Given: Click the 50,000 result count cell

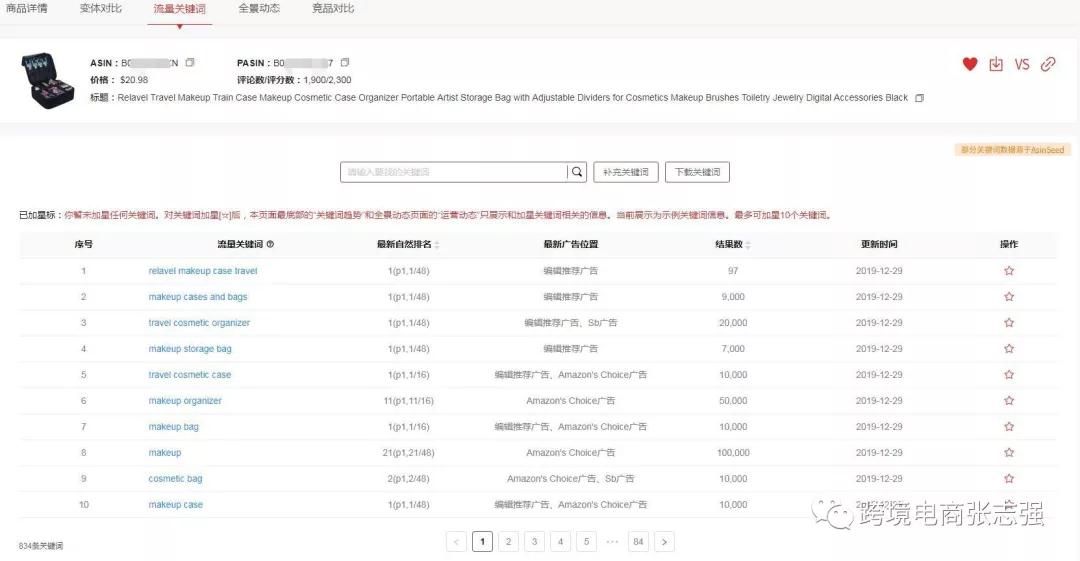Looking at the screenshot, I should click(733, 400).
